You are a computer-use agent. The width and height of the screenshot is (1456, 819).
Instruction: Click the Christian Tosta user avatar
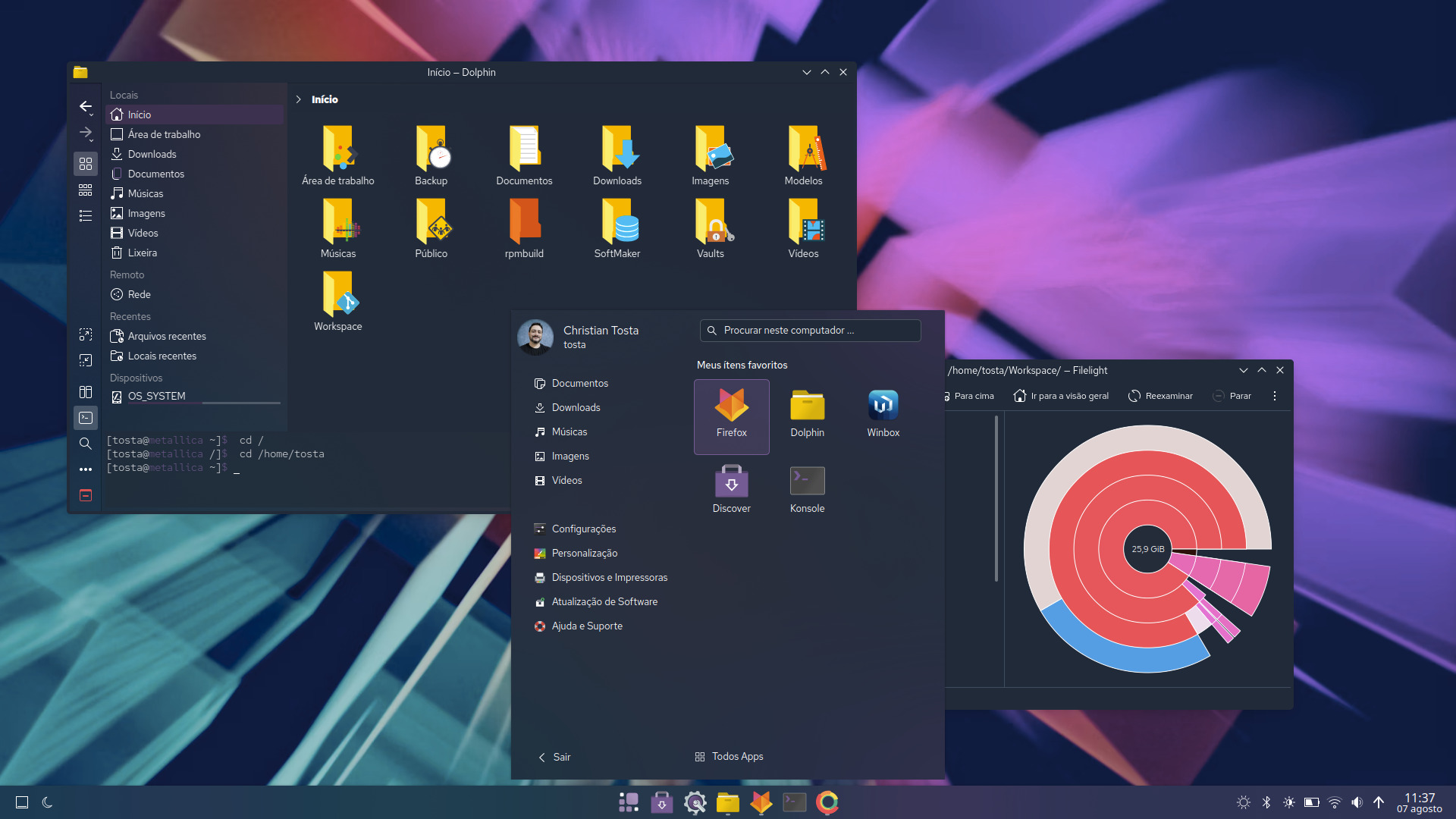point(535,337)
